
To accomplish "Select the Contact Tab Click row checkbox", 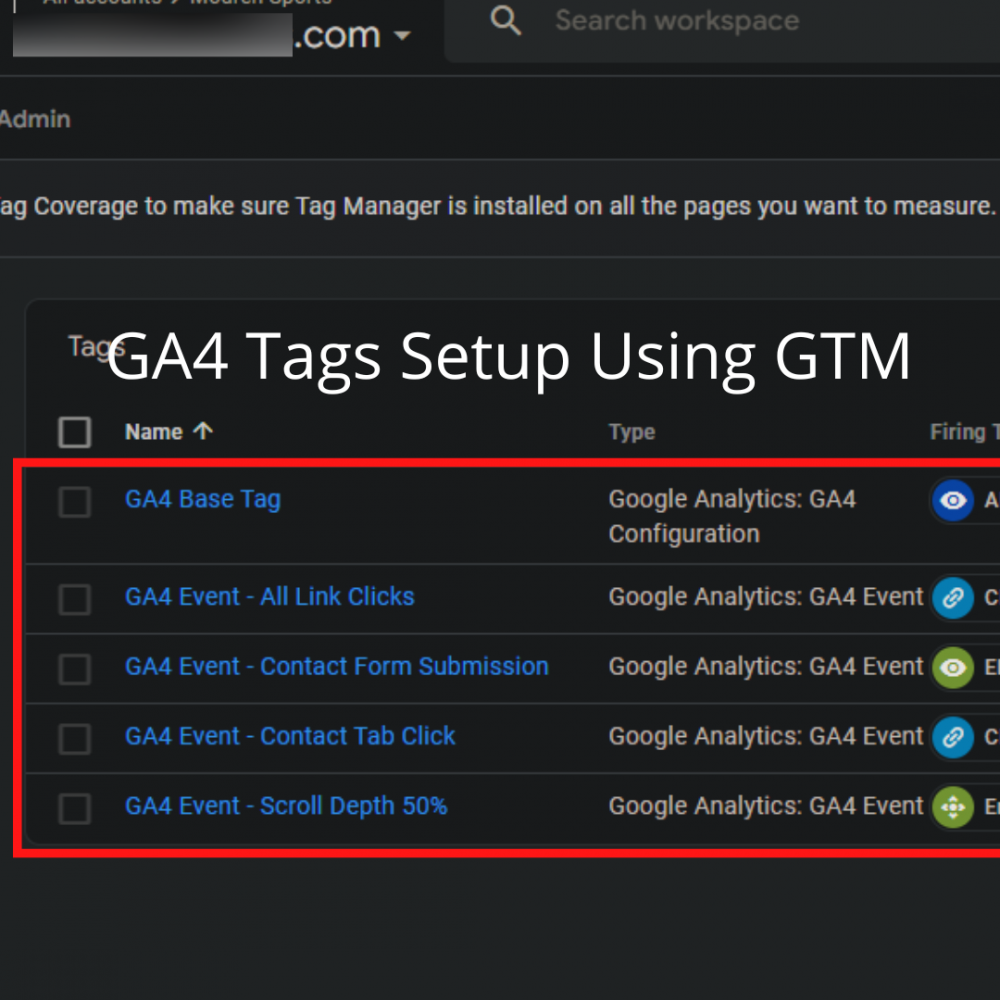I will (75, 739).
